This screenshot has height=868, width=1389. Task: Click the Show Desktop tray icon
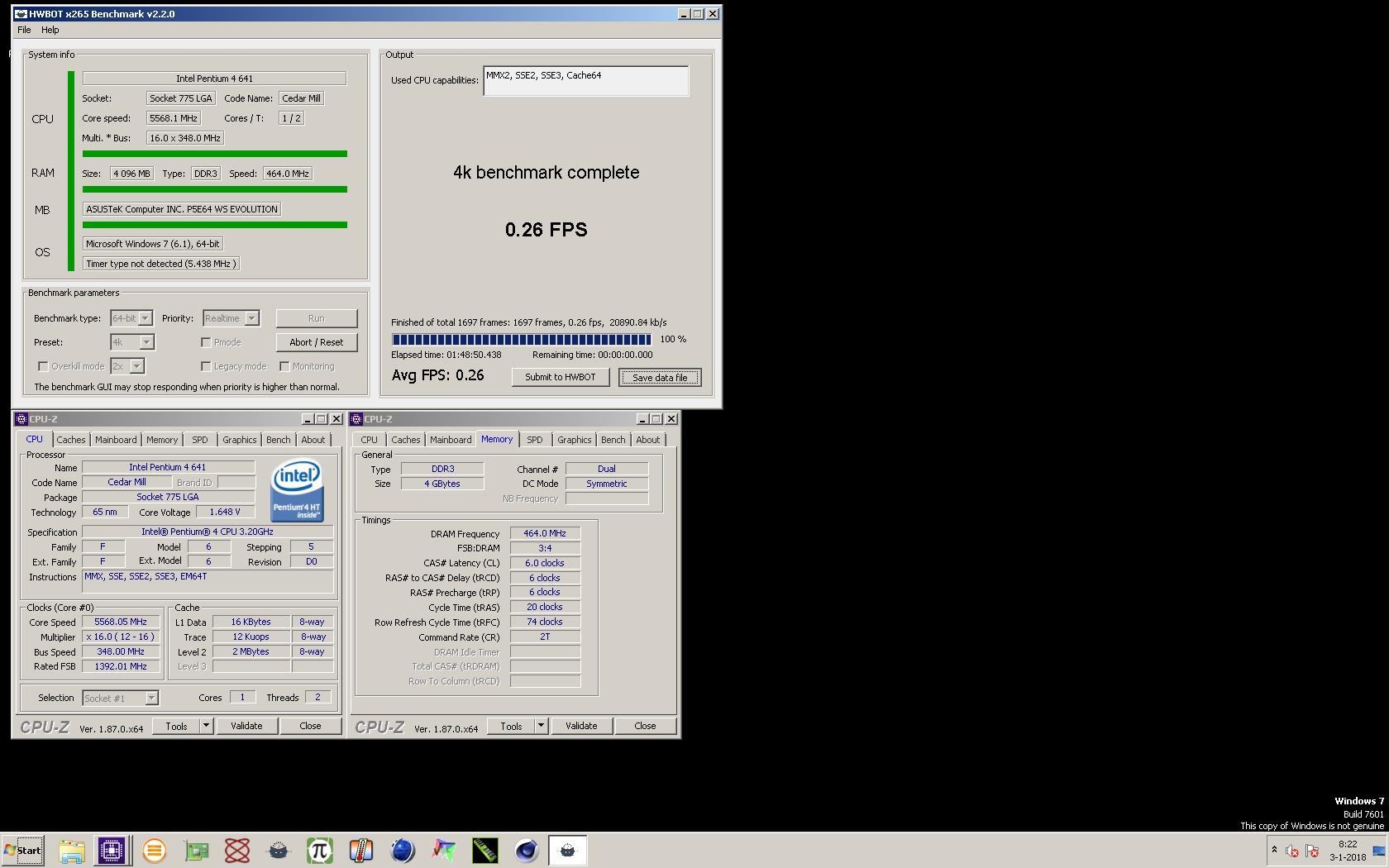[x=1379, y=851]
